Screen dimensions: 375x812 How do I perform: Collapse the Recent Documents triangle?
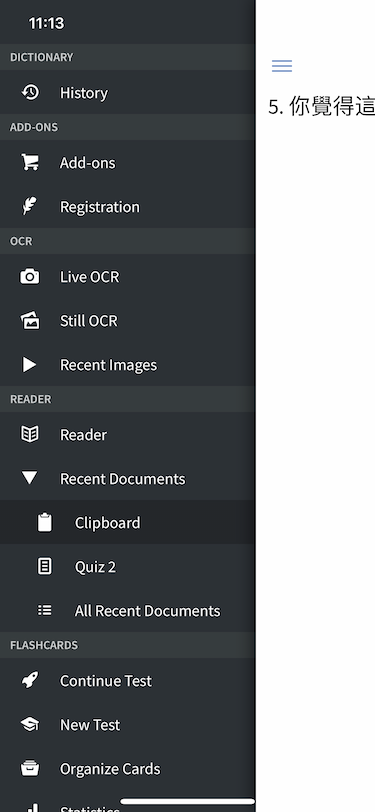coord(30,478)
